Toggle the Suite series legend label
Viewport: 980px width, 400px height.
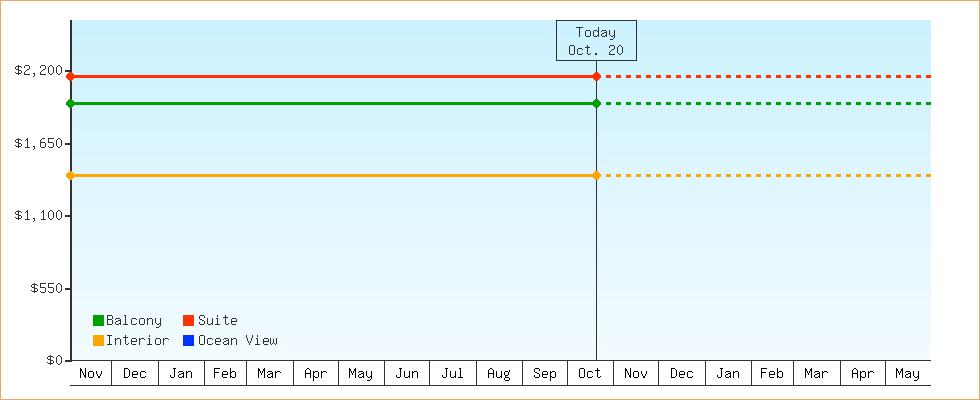[218, 321]
